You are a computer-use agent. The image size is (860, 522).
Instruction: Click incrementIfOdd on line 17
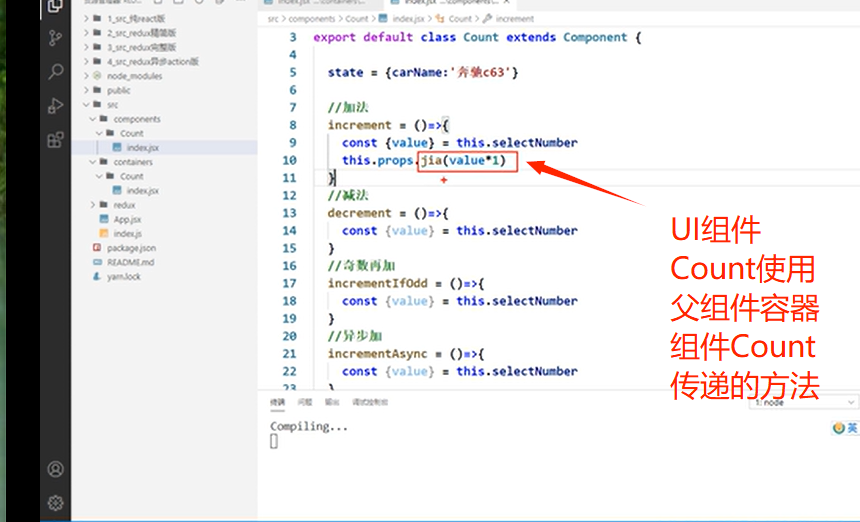377,283
